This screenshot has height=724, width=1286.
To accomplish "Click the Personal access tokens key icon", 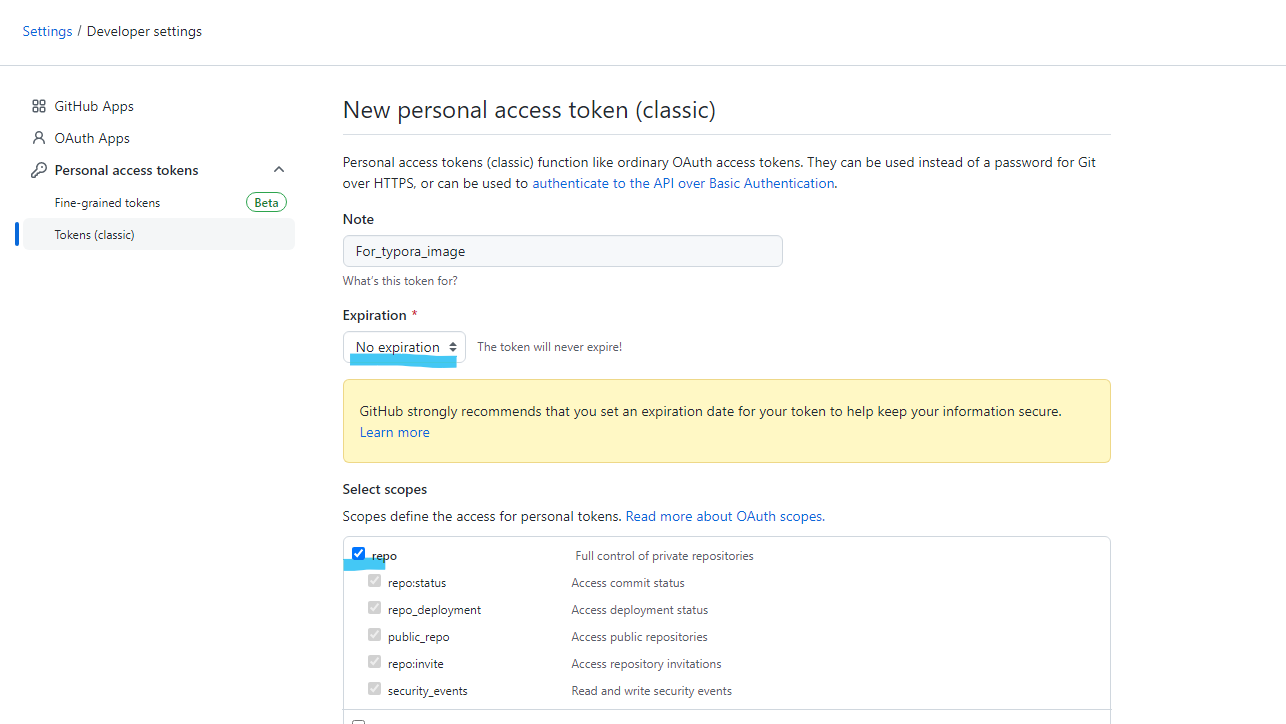I will point(39,170).
